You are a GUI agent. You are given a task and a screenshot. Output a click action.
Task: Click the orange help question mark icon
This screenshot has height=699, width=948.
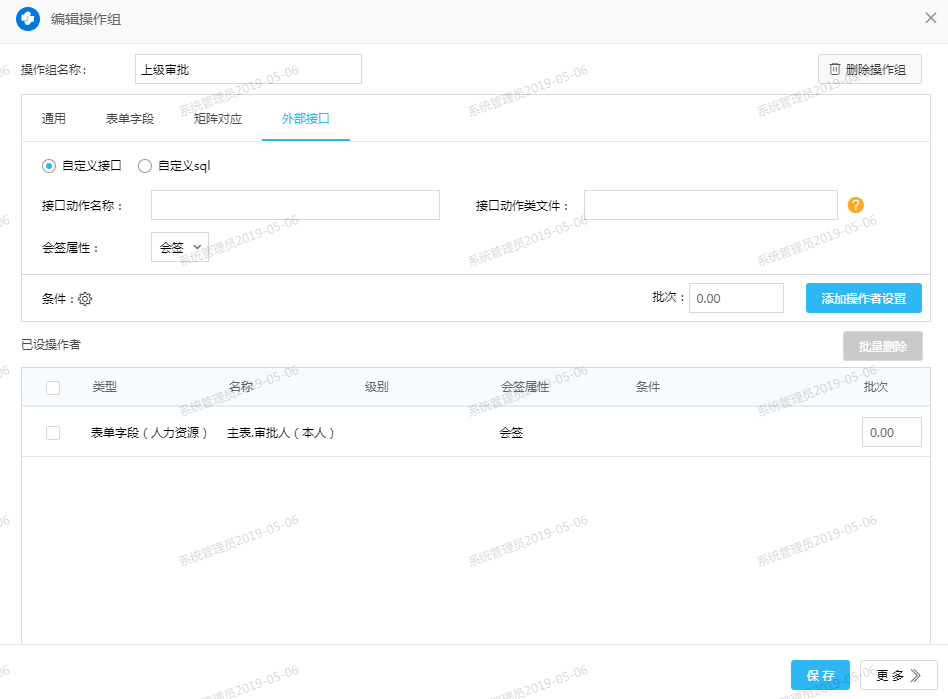point(855,205)
